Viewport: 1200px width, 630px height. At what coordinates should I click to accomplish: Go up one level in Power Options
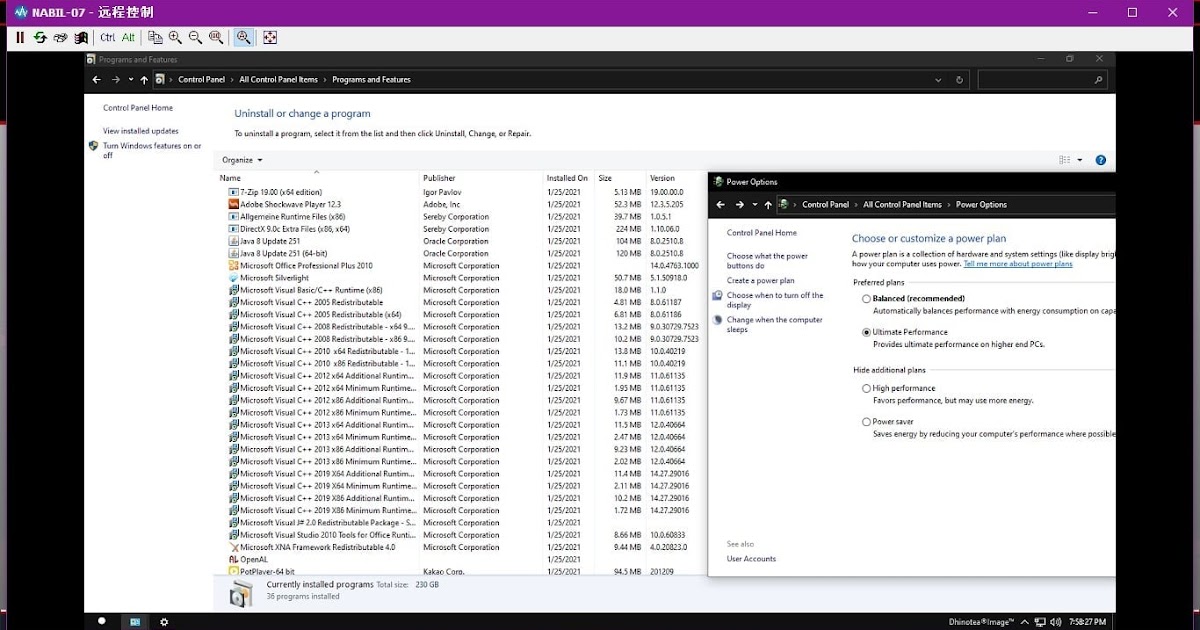(768, 205)
